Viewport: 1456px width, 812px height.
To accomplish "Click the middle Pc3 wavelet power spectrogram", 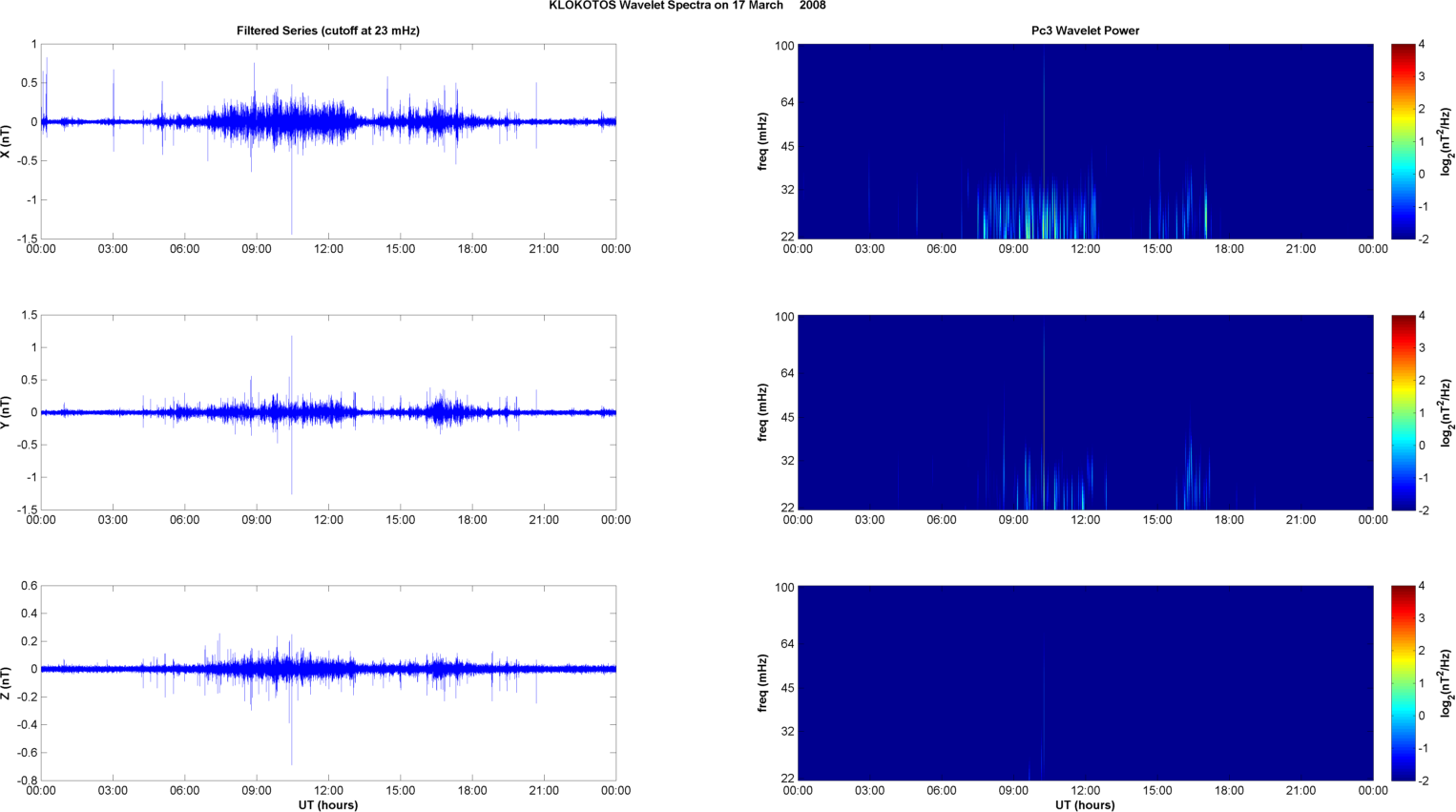I will pos(1085,412).
